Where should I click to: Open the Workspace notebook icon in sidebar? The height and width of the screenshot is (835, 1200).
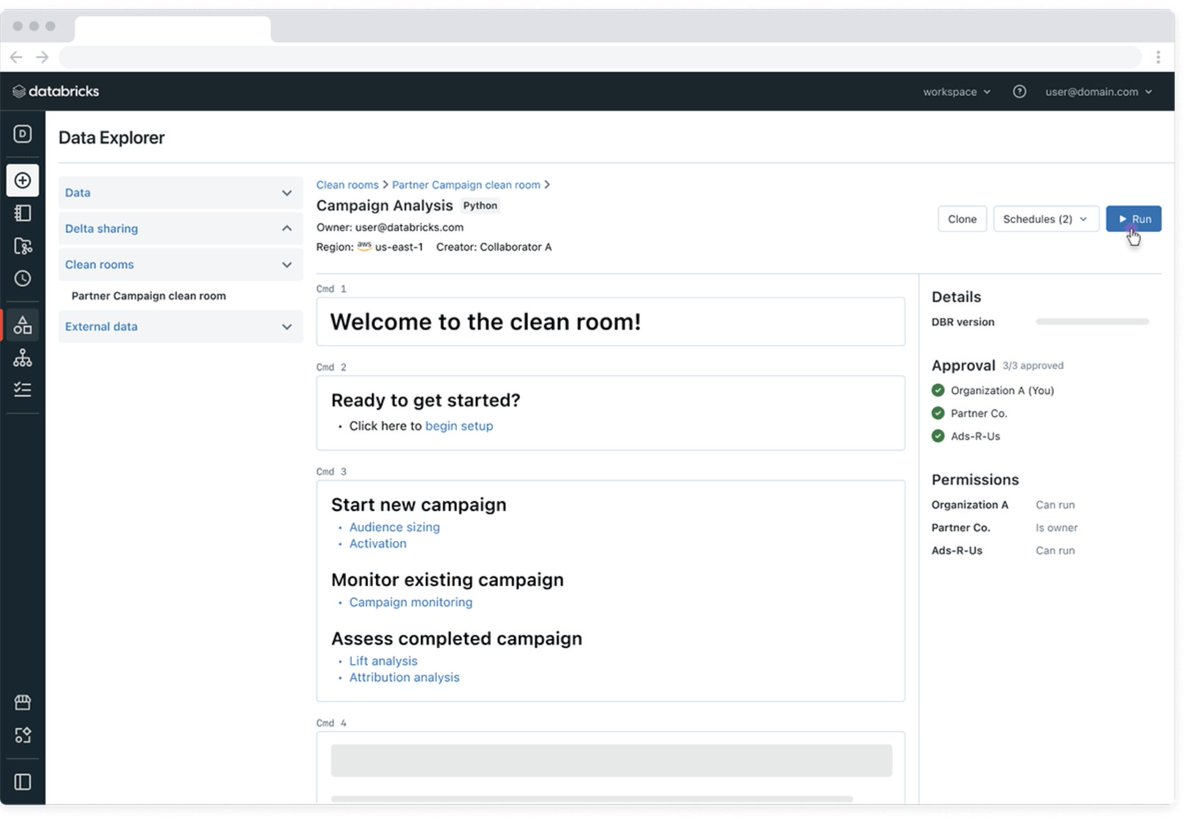pos(22,212)
